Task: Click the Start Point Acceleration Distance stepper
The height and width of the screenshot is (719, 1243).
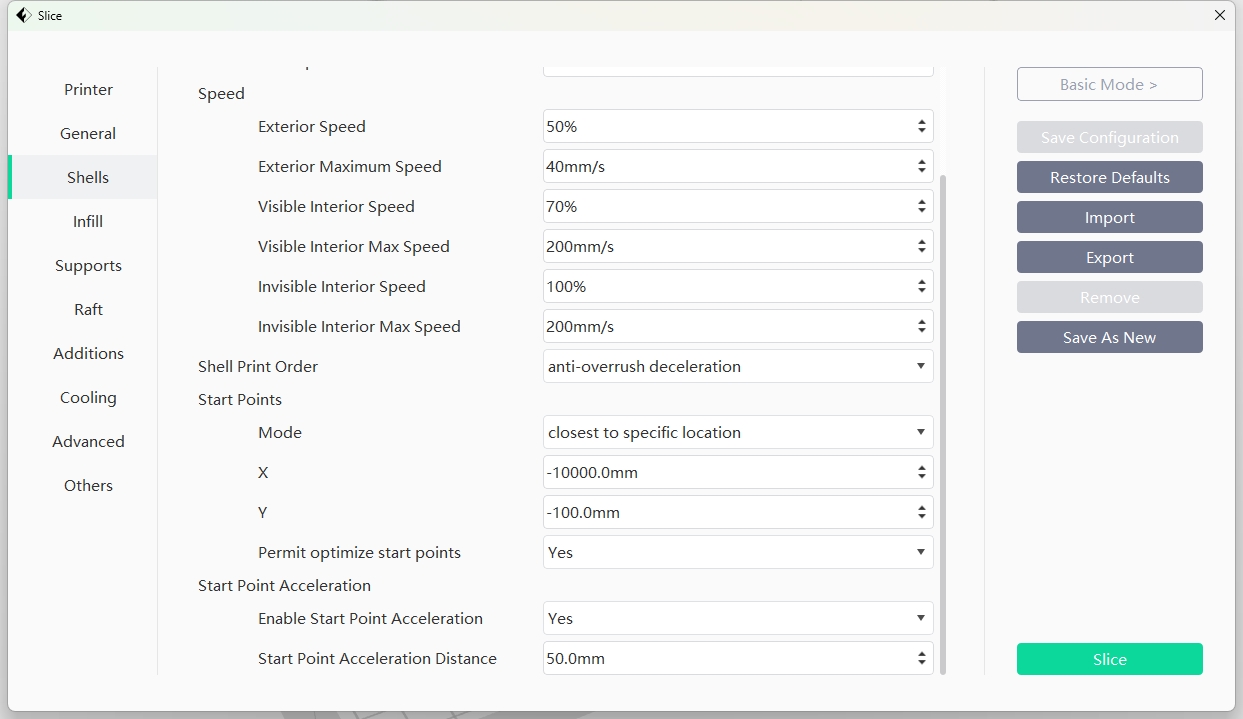Action: [x=921, y=659]
